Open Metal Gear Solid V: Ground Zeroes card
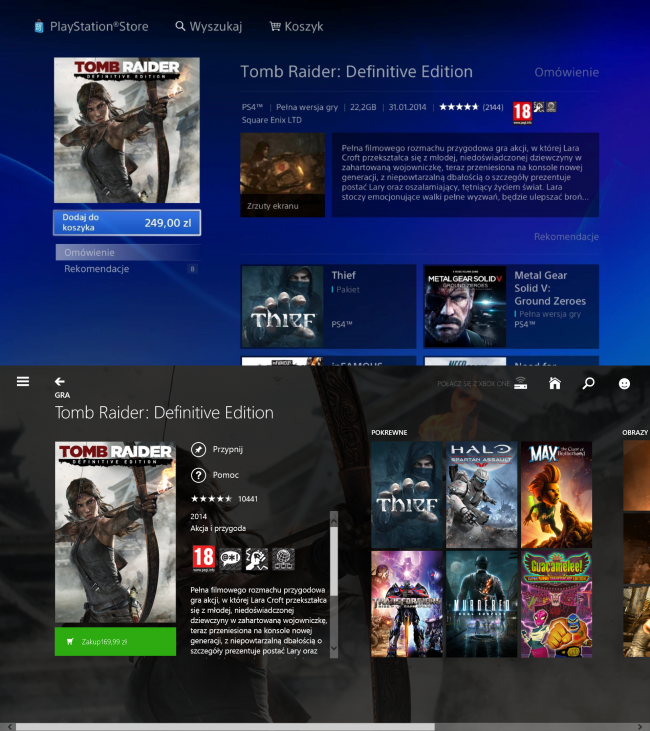The width and height of the screenshot is (650, 731). coord(511,306)
